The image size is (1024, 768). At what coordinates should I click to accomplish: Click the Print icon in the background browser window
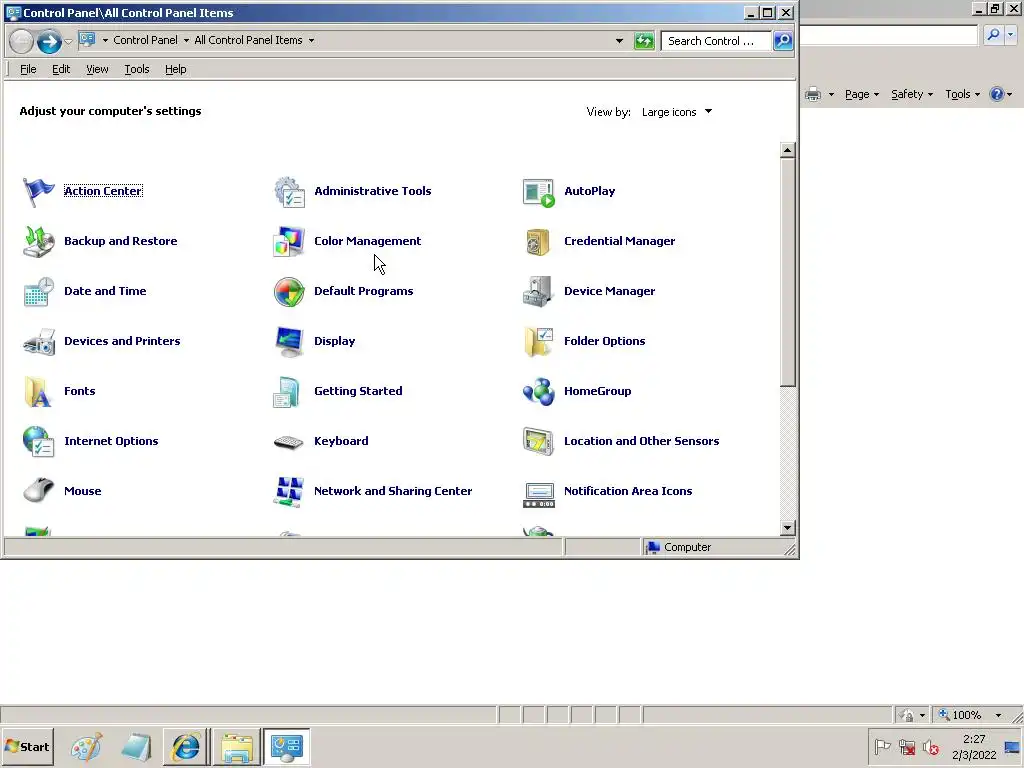coord(813,94)
